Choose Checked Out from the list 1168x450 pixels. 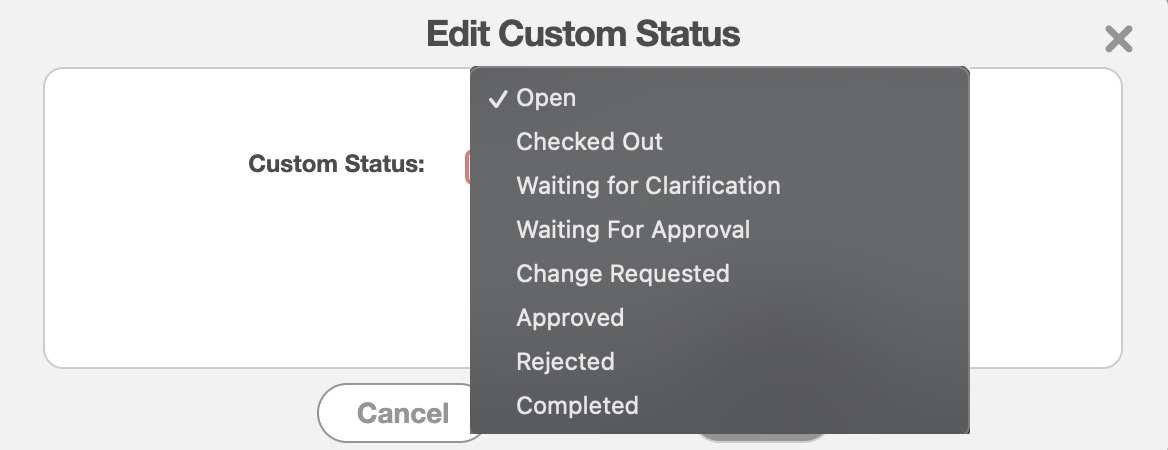point(589,142)
